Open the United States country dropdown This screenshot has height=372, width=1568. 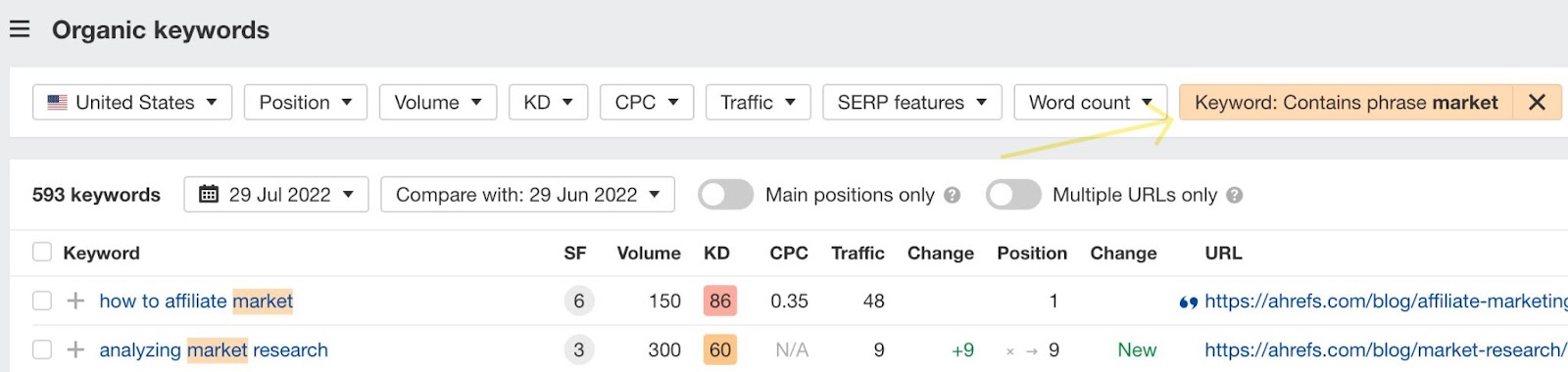pyautogui.click(x=132, y=102)
